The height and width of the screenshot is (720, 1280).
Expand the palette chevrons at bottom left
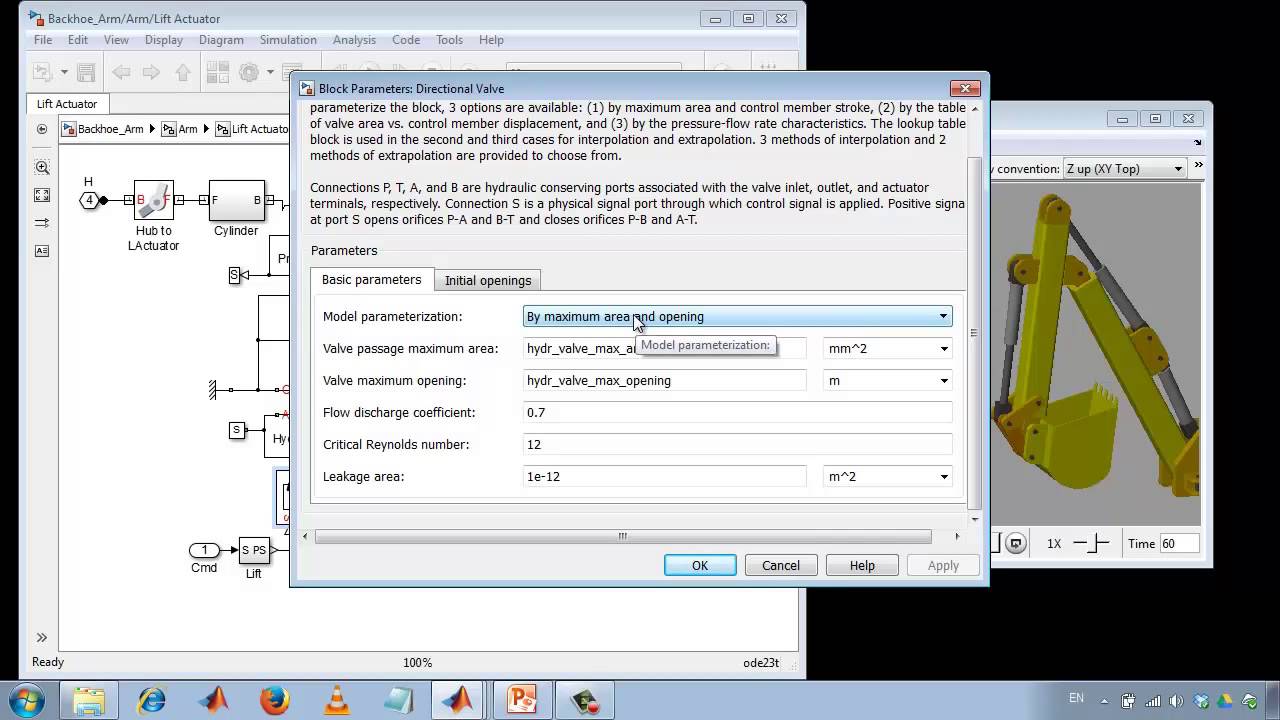(x=41, y=637)
